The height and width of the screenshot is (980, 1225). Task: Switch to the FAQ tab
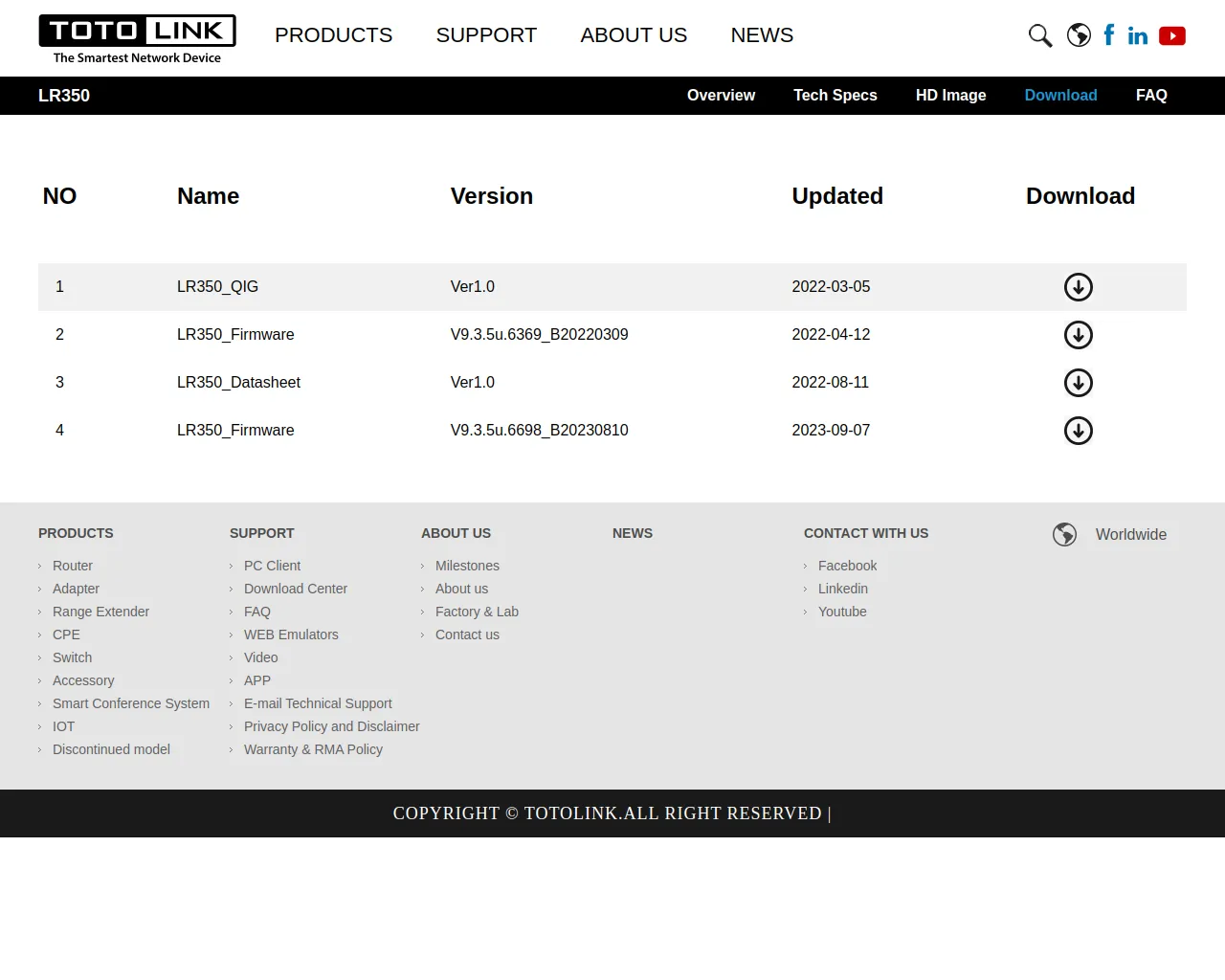click(x=1151, y=96)
